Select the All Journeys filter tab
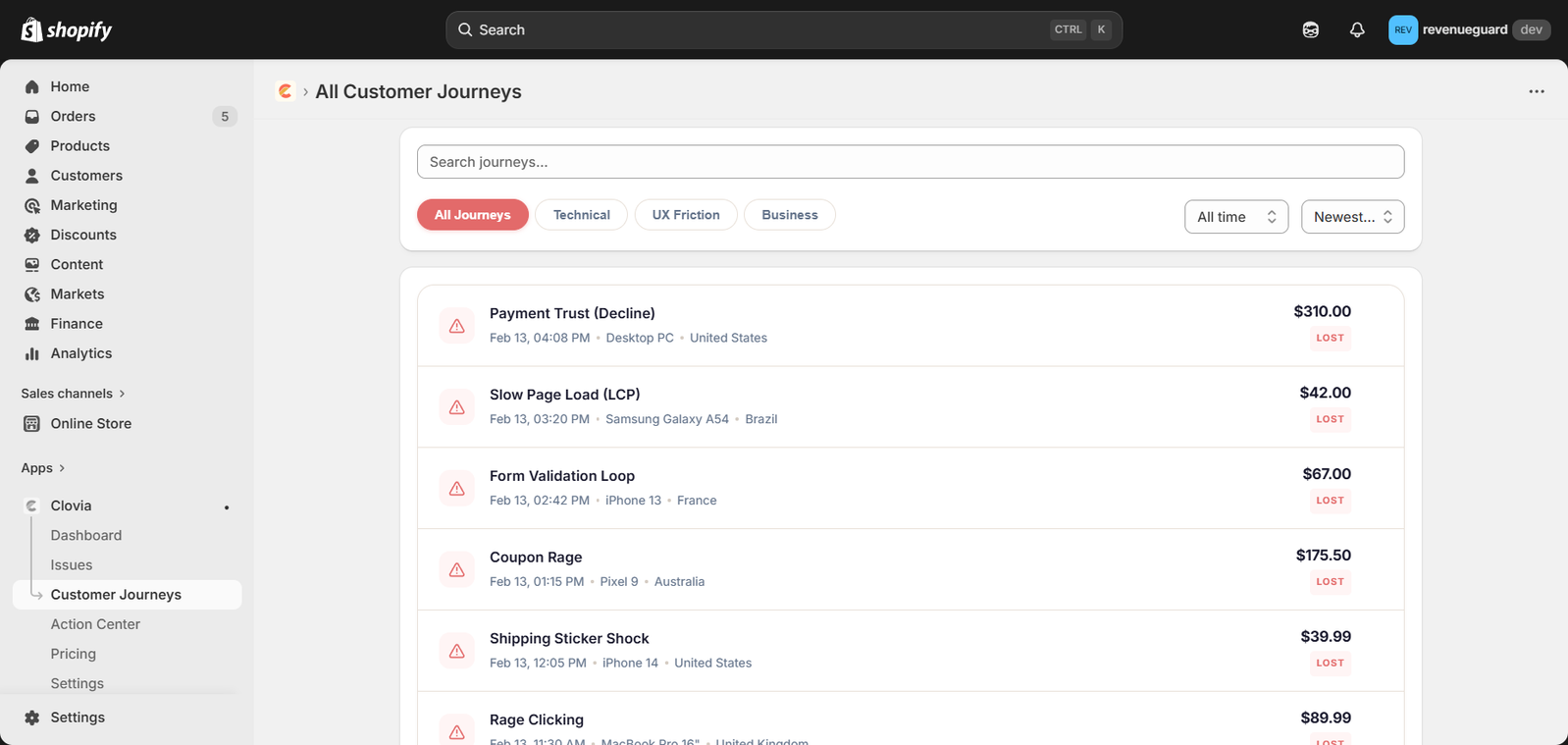Image resolution: width=1568 pixels, height=745 pixels. click(x=473, y=215)
